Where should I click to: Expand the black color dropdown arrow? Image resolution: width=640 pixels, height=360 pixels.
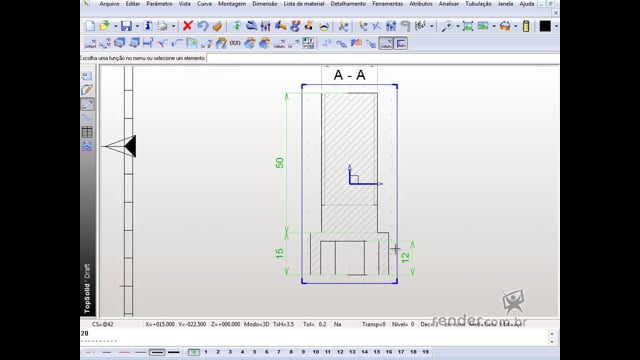(556, 27)
